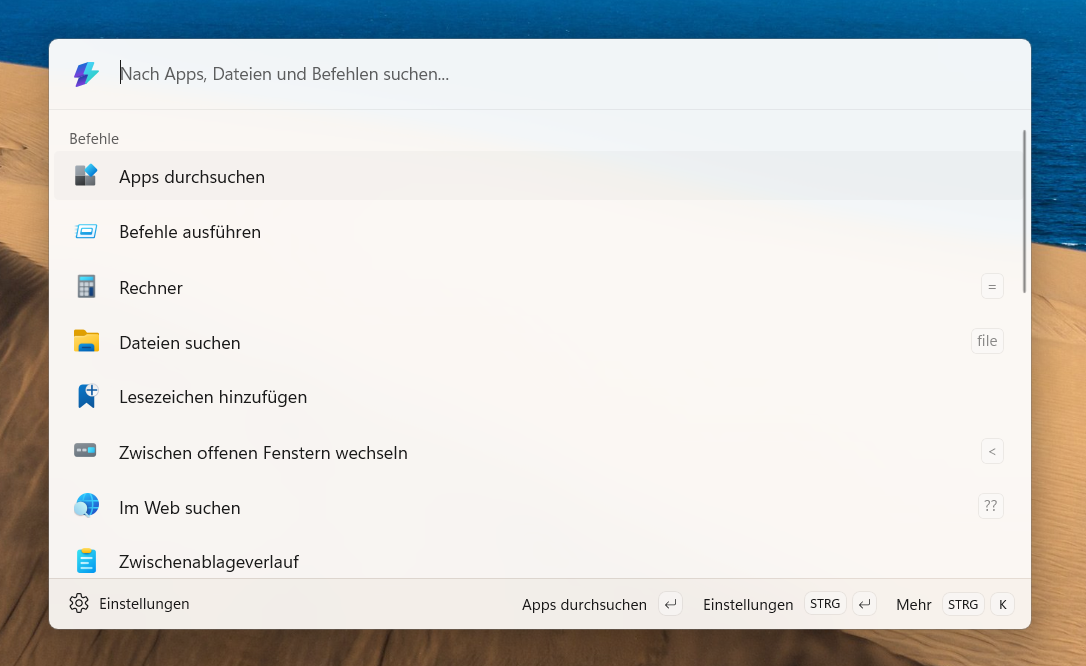Open the Rechner command

click(538, 287)
